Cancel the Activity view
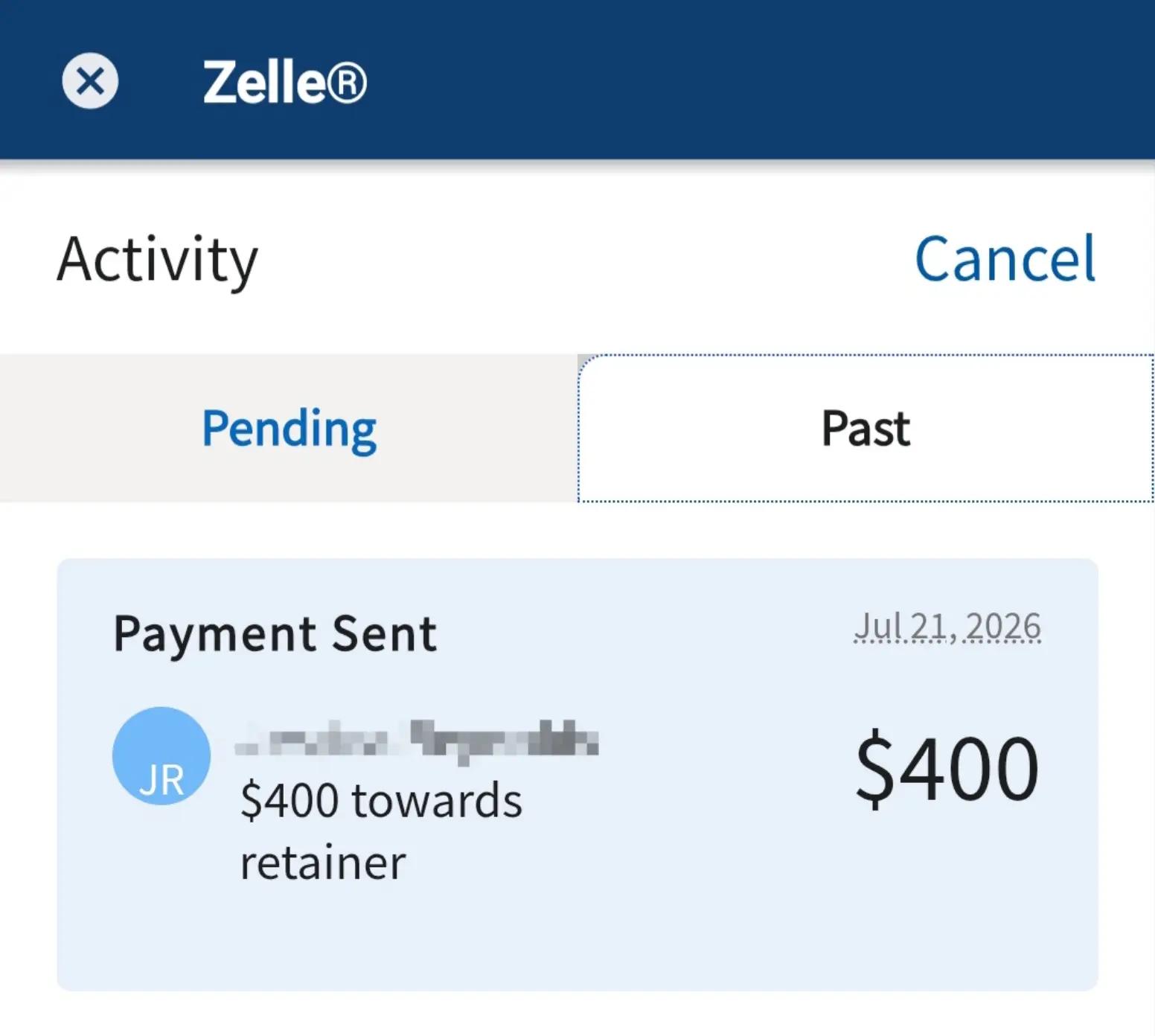Screen dimensions: 1155x1036 (1005, 259)
